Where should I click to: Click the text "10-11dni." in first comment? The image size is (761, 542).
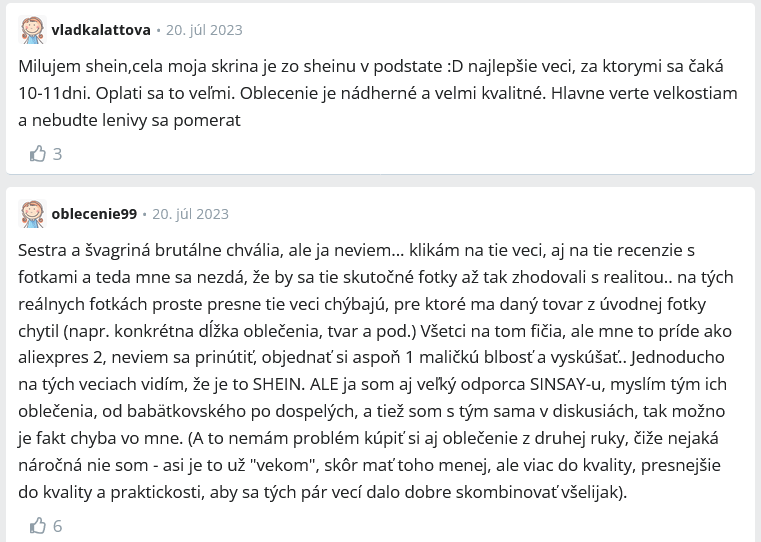click(x=55, y=93)
